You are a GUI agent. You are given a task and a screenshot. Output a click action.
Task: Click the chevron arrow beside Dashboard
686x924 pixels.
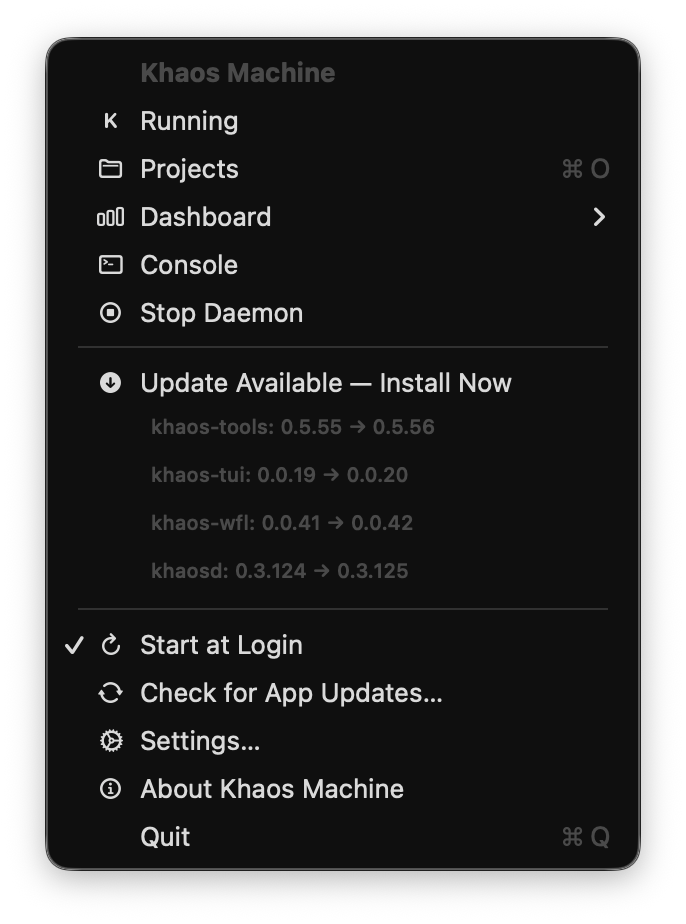[x=601, y=216]
